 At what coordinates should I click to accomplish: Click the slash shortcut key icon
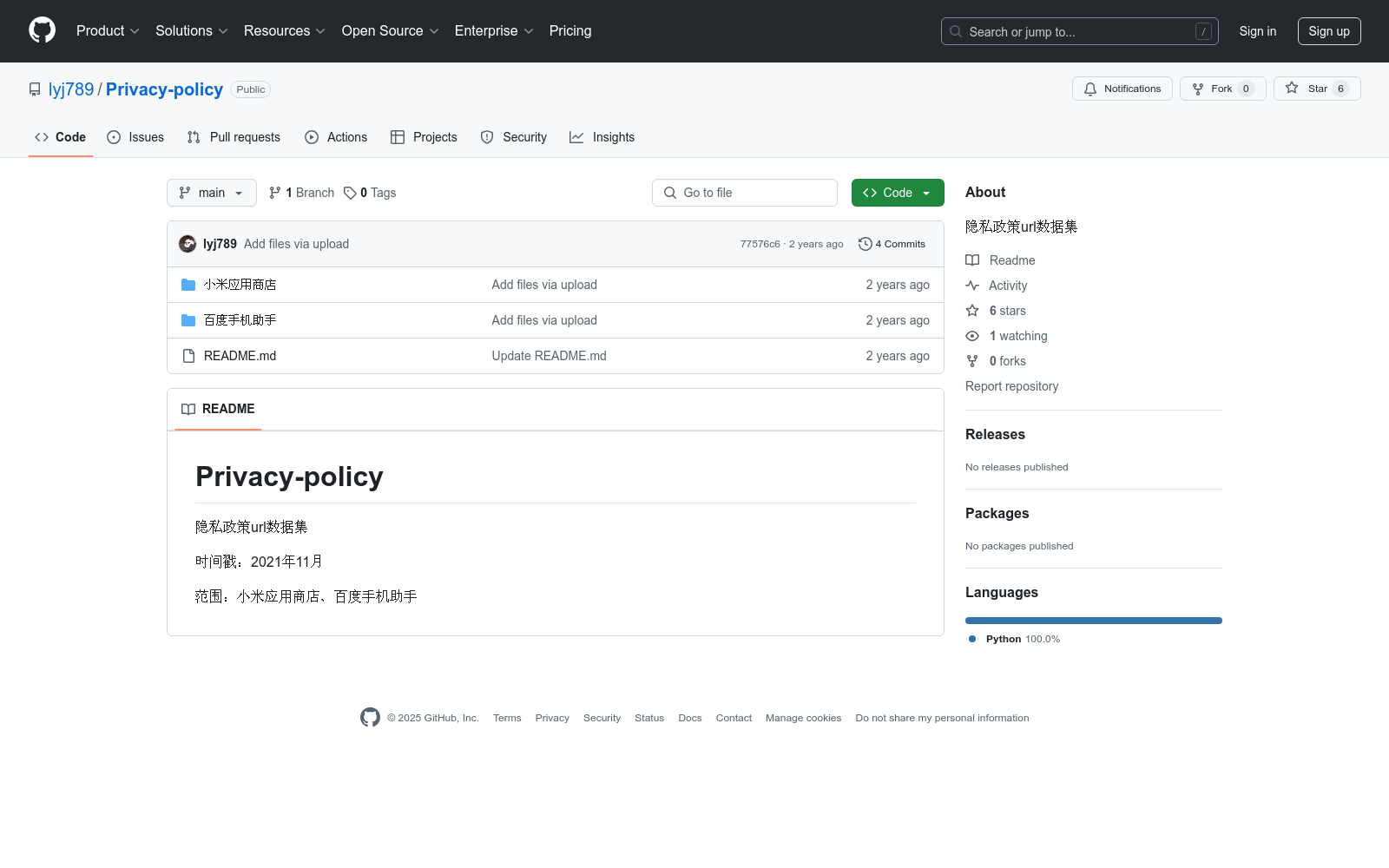pyautogui.click(x=1203, y=31)
